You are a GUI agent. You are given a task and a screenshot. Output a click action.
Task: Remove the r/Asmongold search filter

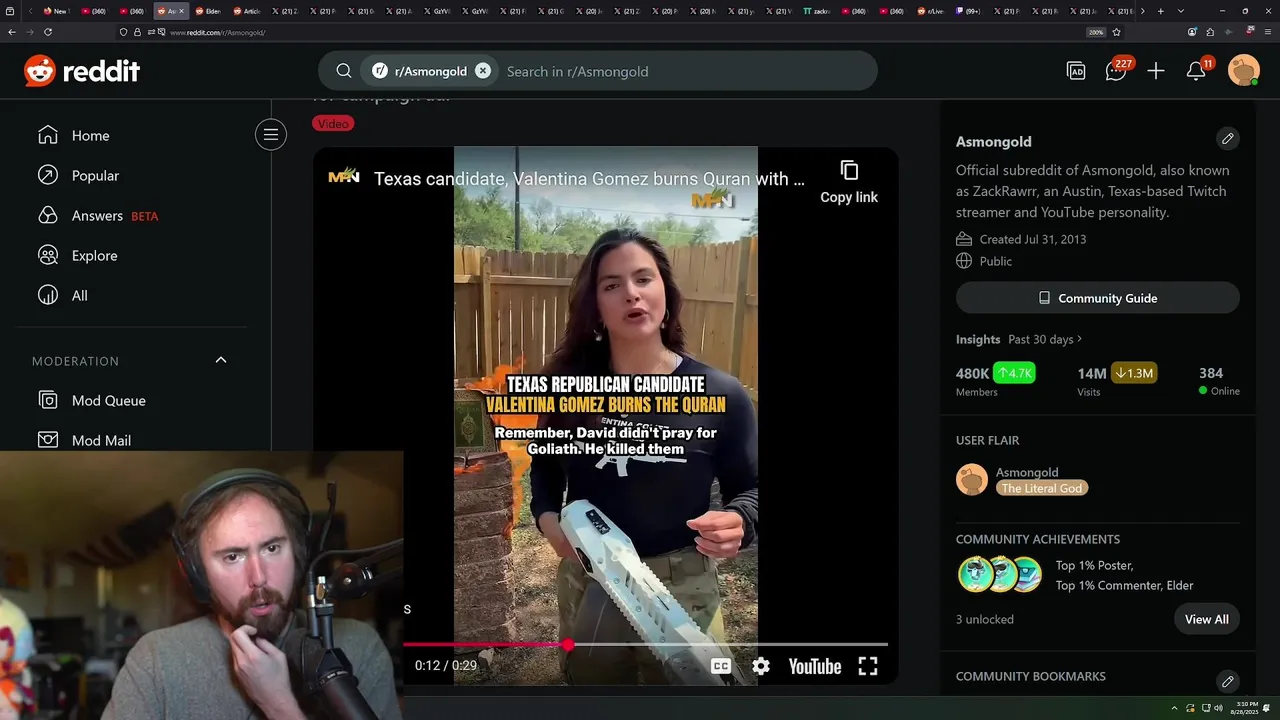[x=483, y=71]
